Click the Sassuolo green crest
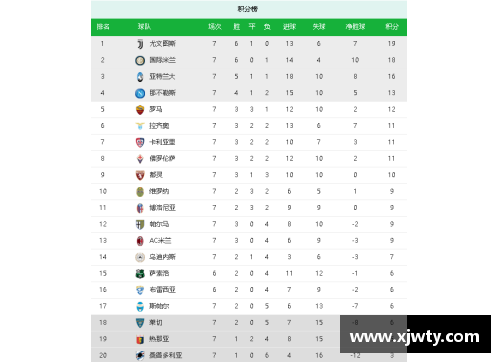The image size is (500, 362). pyautogui.click(x=140, y=273)
